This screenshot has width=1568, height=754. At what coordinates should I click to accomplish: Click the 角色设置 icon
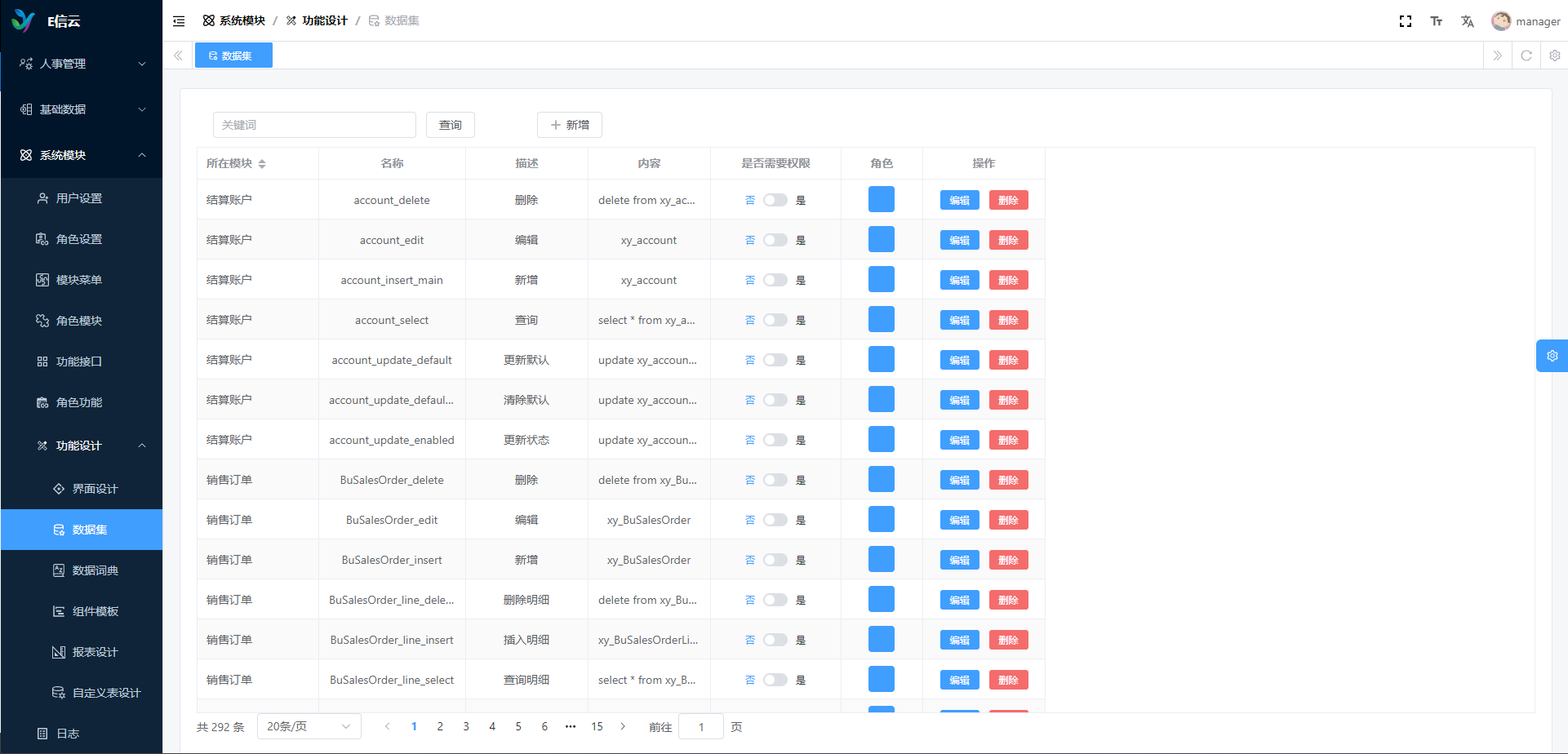pyautogui.click(x=42, y=239)
